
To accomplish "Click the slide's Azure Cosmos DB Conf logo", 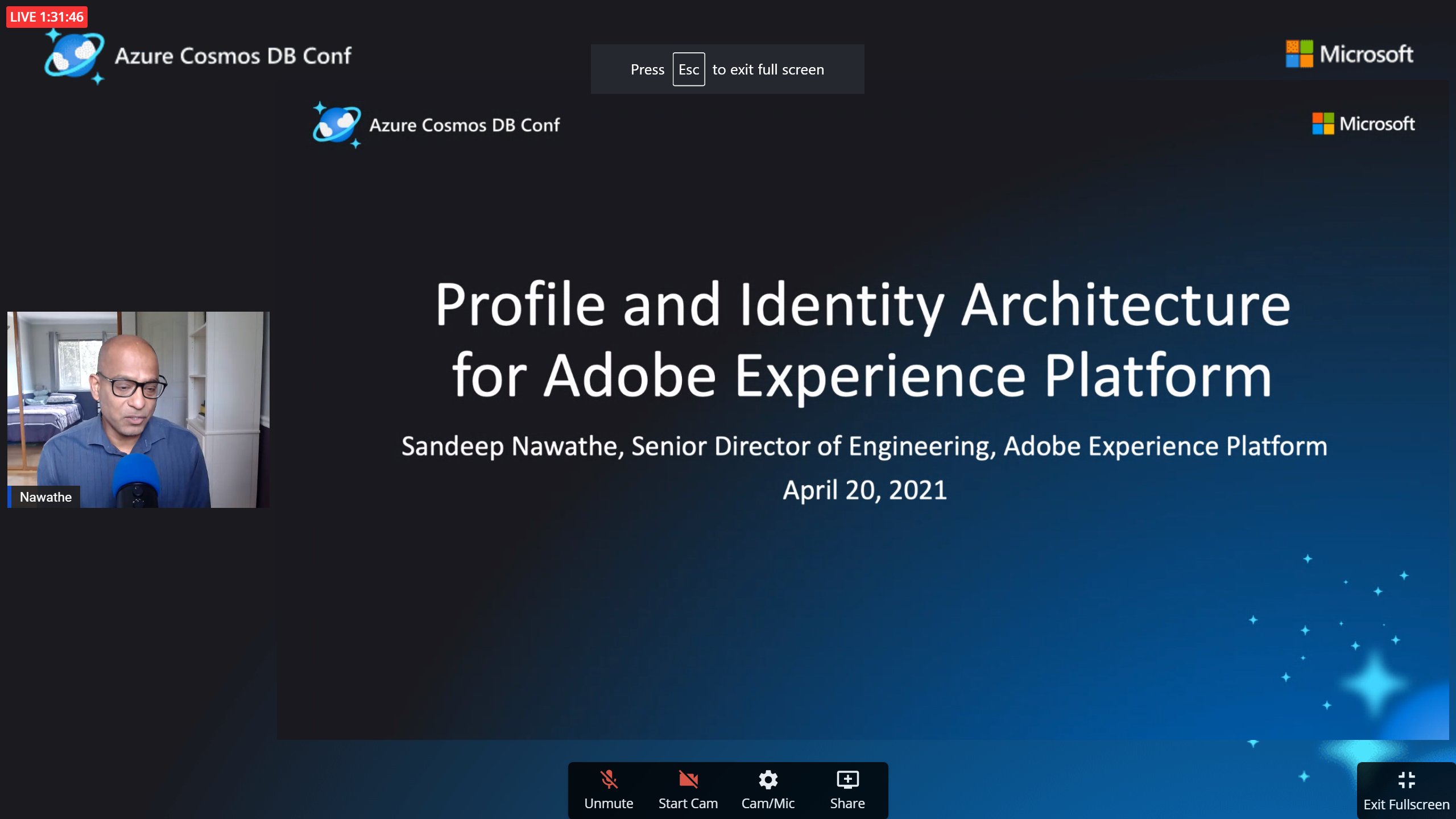I will [337, 125].
